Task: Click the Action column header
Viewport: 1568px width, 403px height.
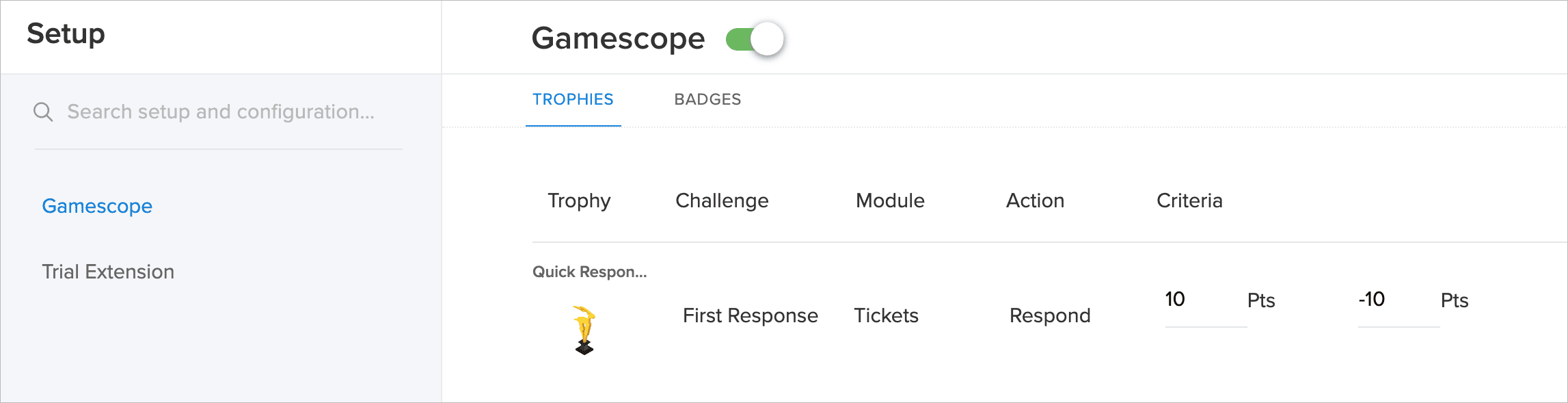Action: click(1035, 200)
